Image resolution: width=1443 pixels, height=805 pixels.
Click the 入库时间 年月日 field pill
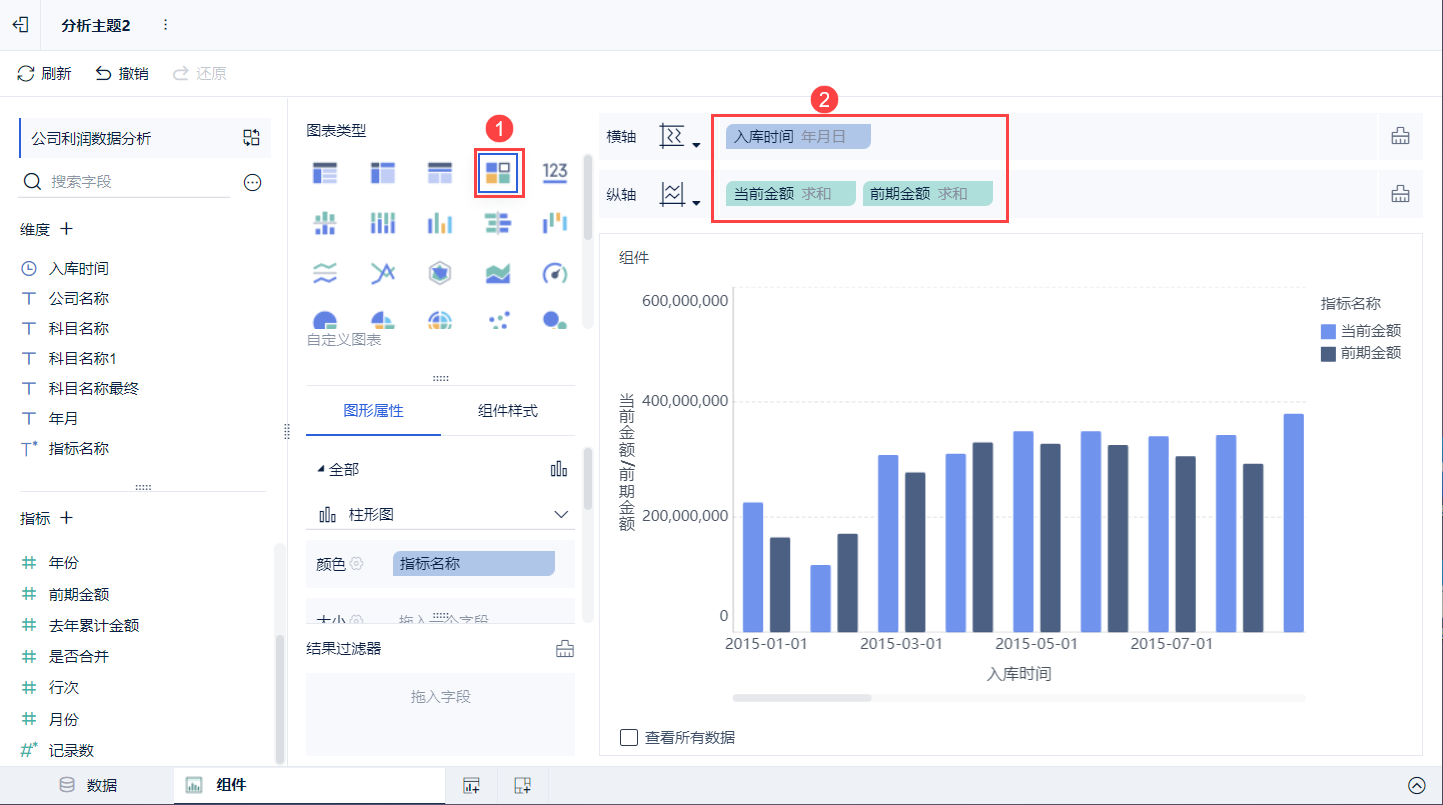(798, 137)
